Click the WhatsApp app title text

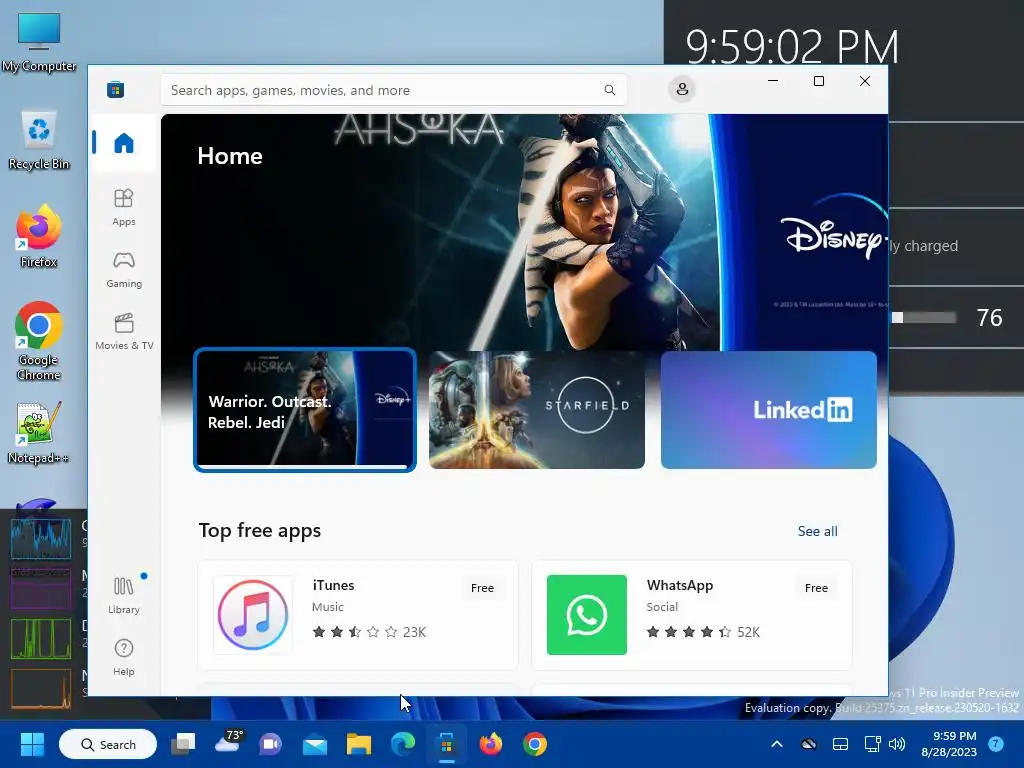pyautogui.click(x=679, y=585)
